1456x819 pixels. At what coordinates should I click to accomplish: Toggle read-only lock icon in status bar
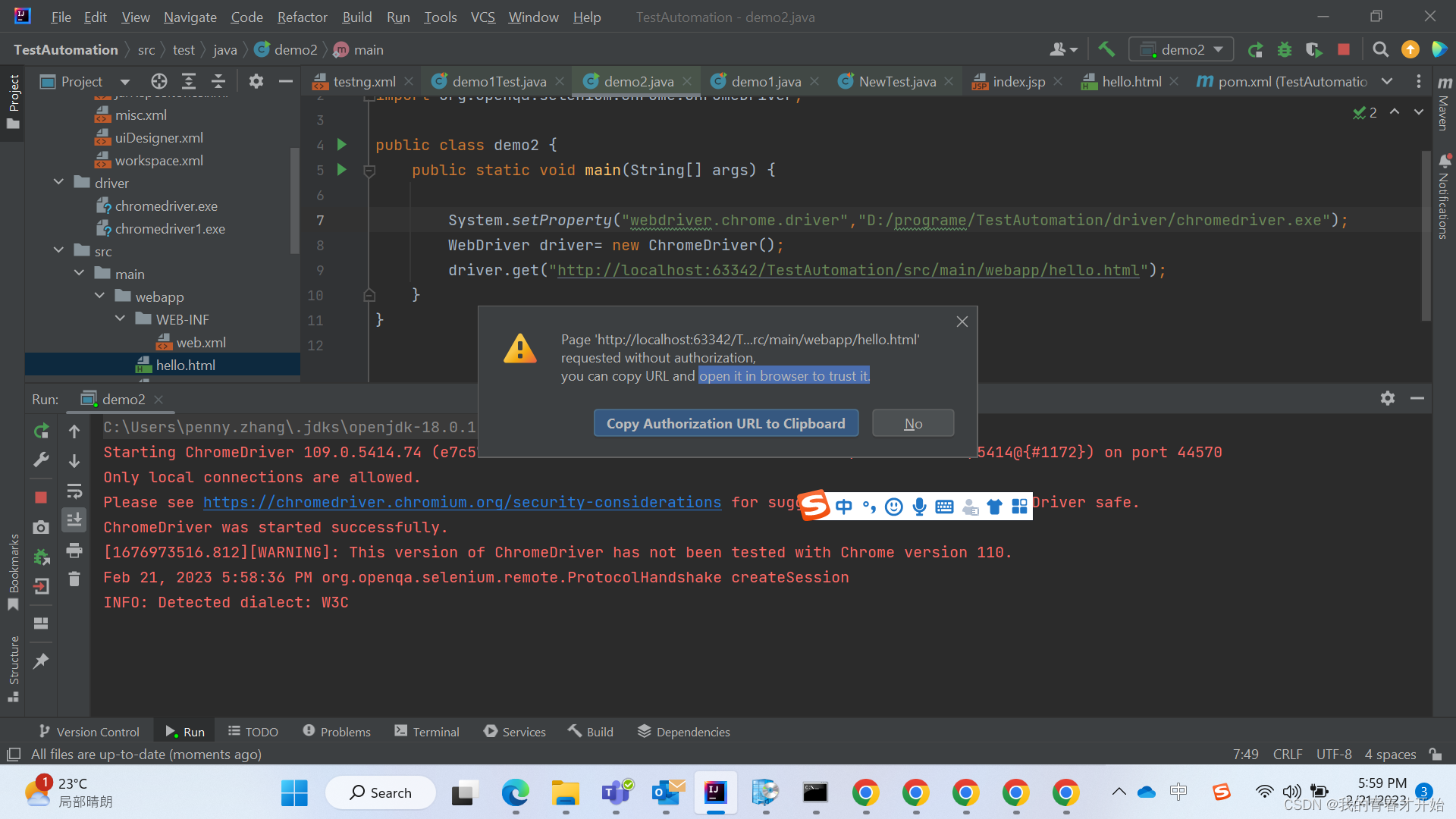[x=1436, y=754]
